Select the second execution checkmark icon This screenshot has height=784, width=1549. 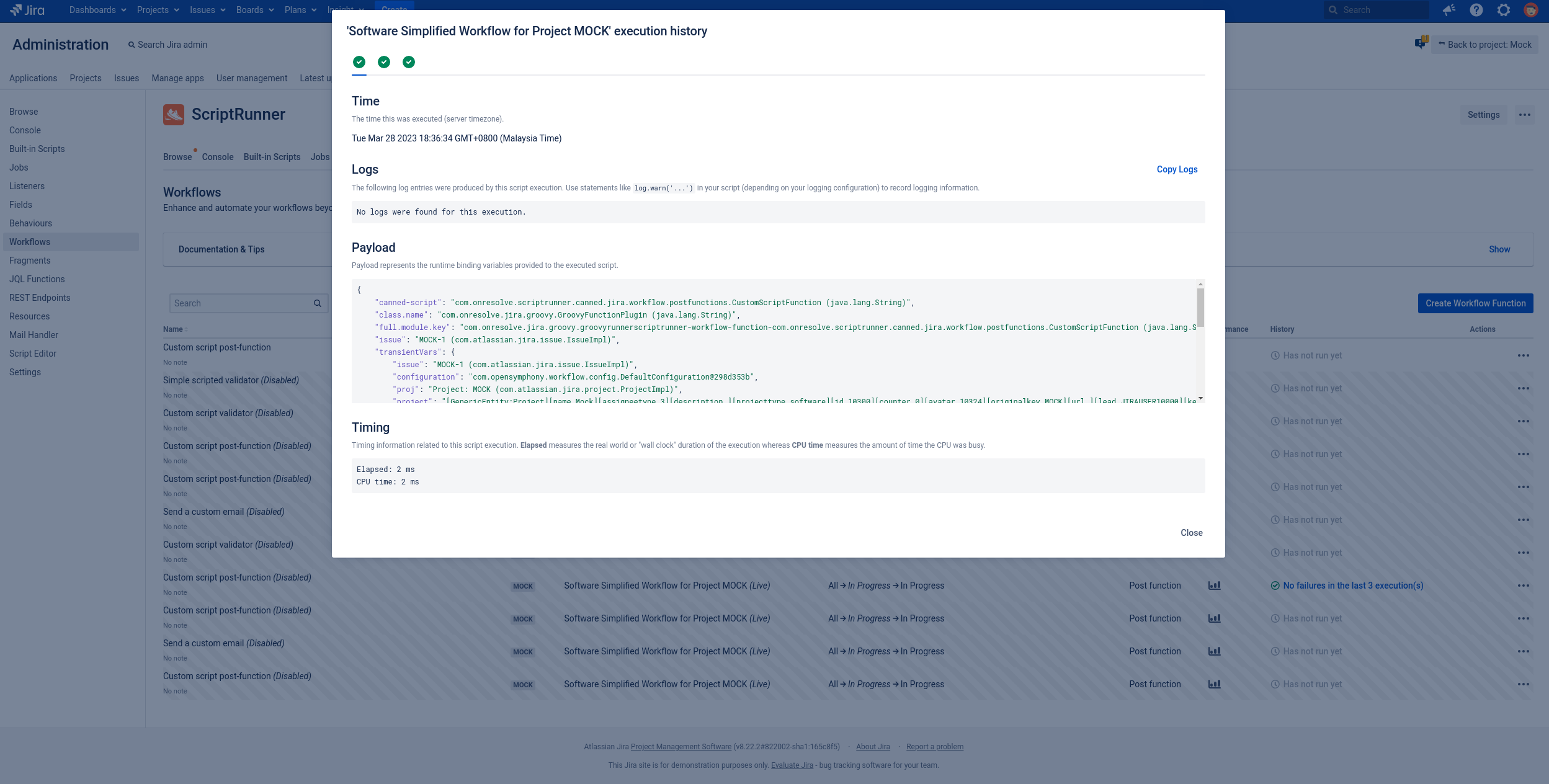click(x=384, y=62)
